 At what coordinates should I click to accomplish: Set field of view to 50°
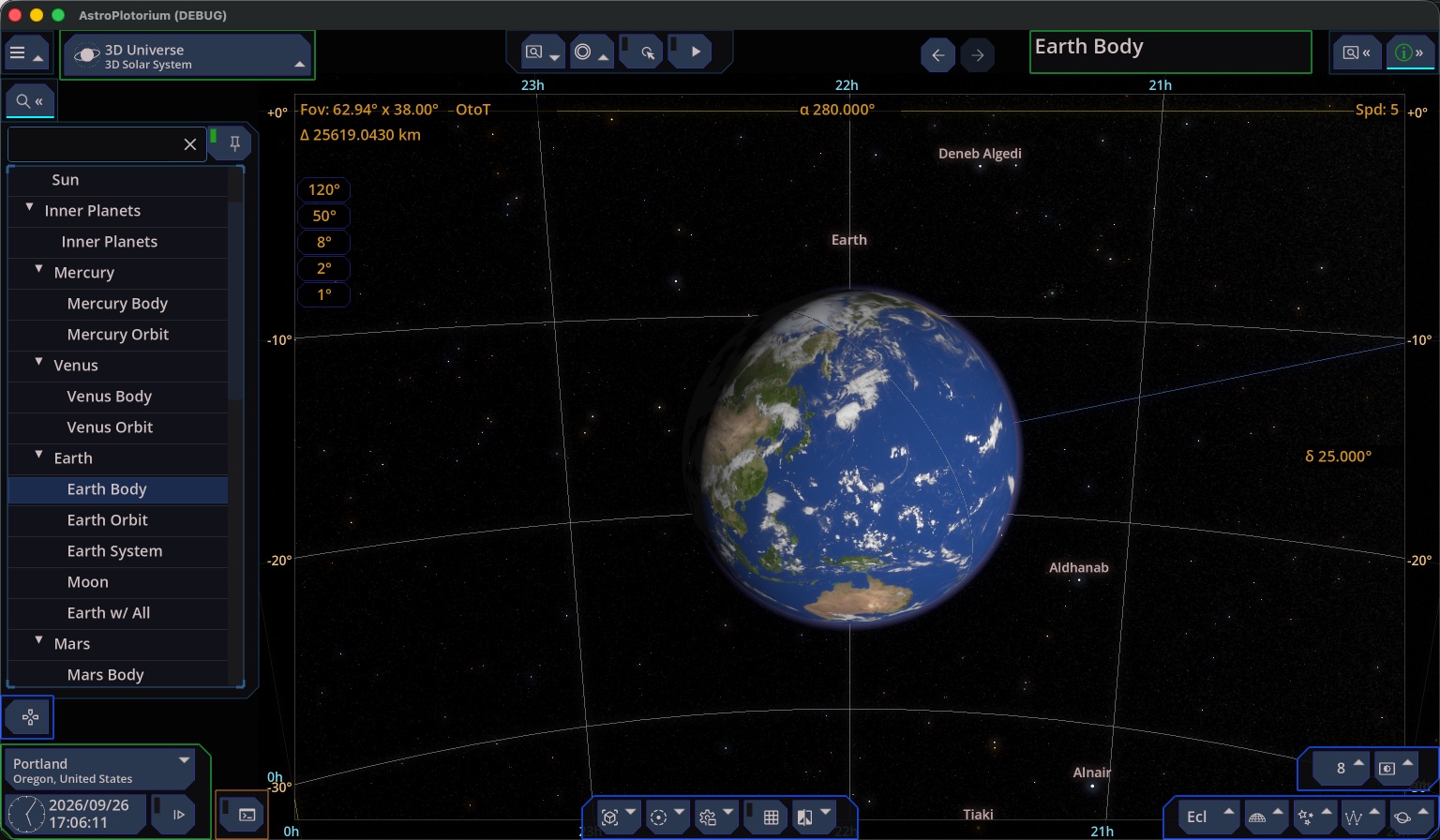(323, 216)
